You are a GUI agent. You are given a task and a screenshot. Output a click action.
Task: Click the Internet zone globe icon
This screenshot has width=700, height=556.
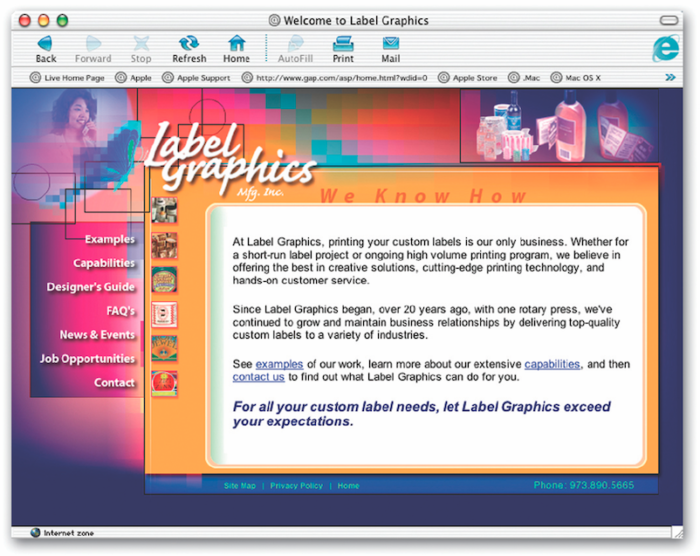tap(36, 532)
